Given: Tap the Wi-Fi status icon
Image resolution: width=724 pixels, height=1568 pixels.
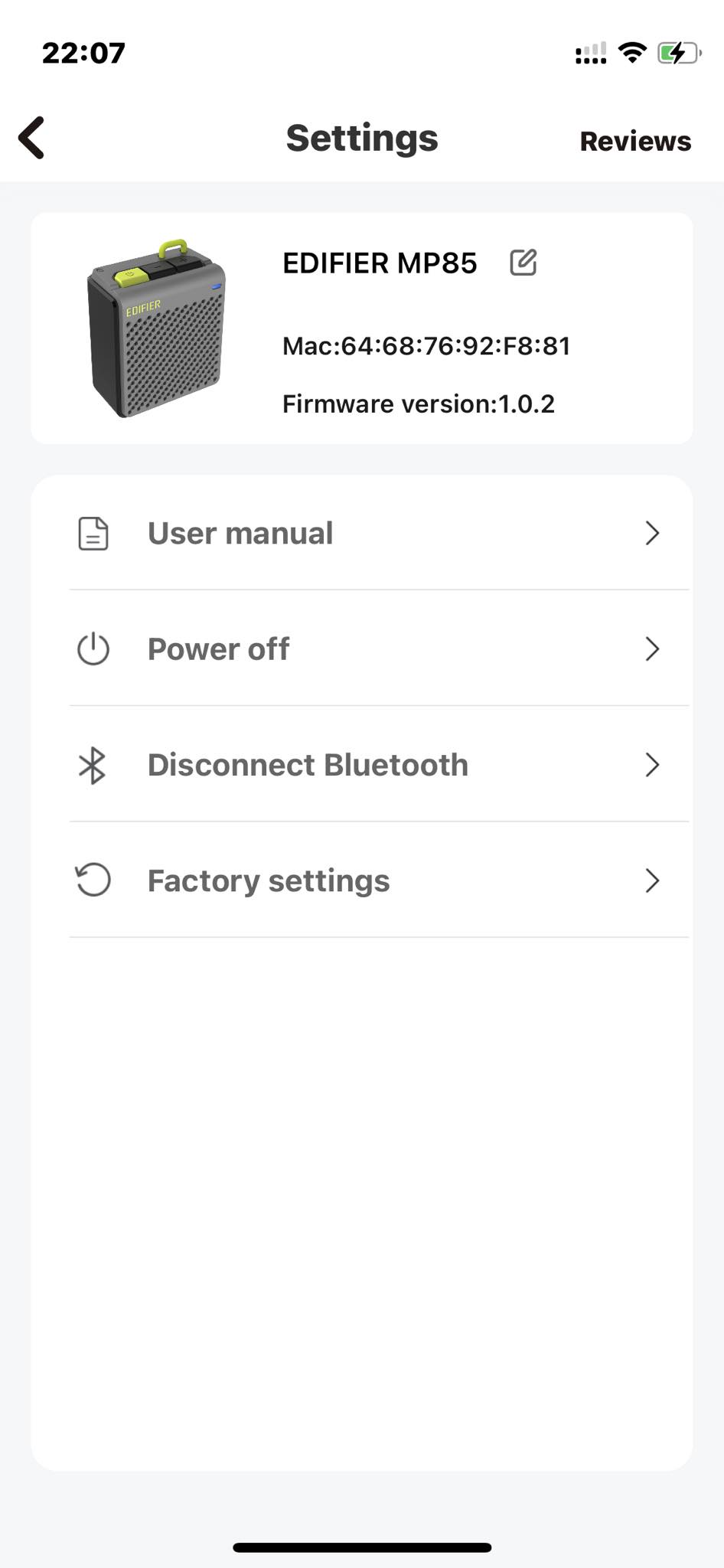Looking at the screenshot, I should pos(632,52).
